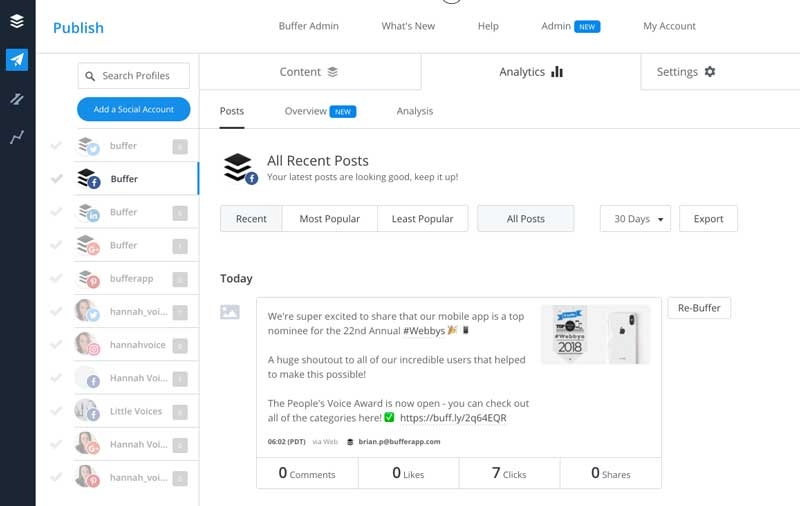Select the hannahvoice Instagram profile avatar
Viewport: 800px width, 506px height.
coord(87,344)
